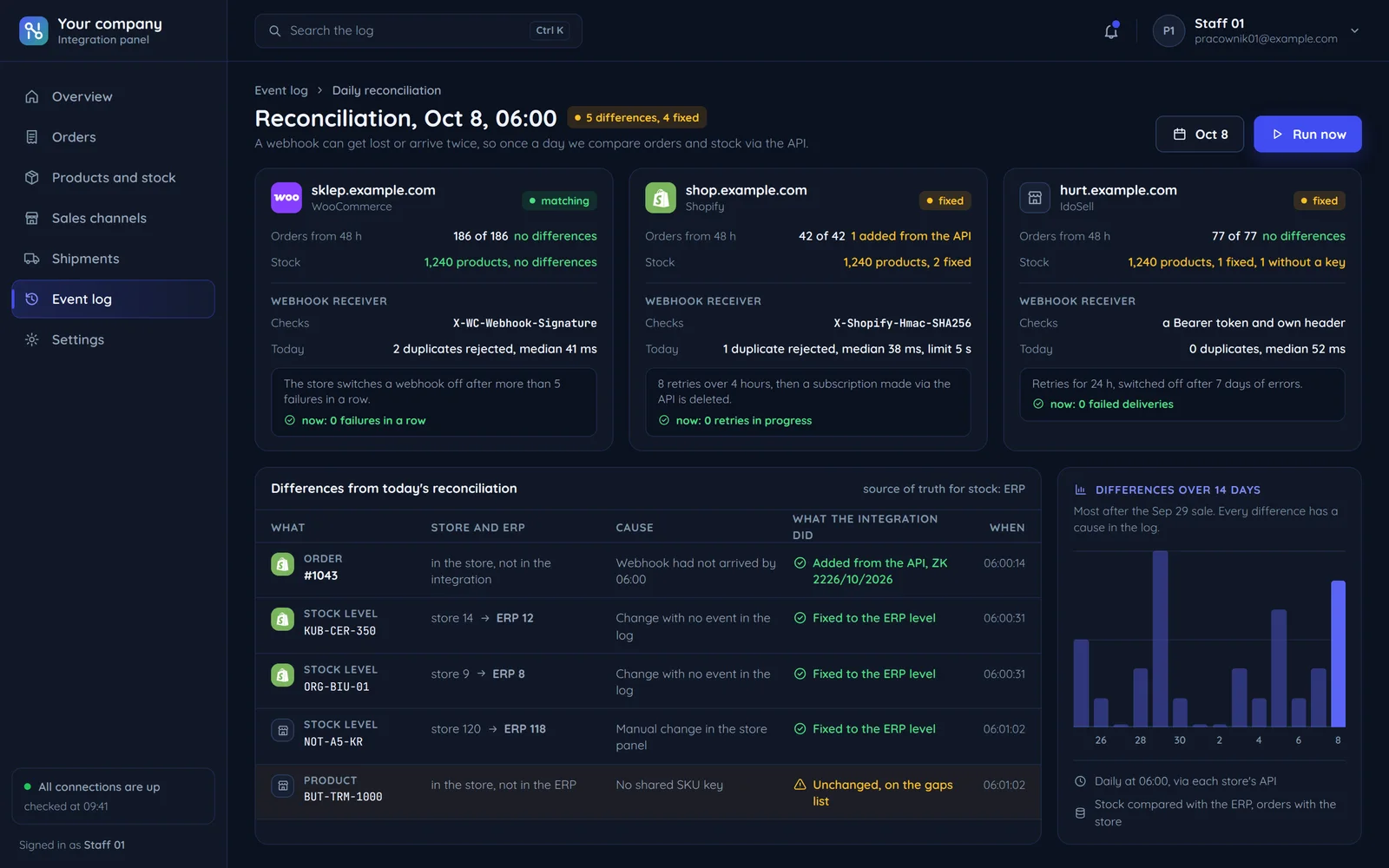Click the search magnifier icon

(275, 31)
